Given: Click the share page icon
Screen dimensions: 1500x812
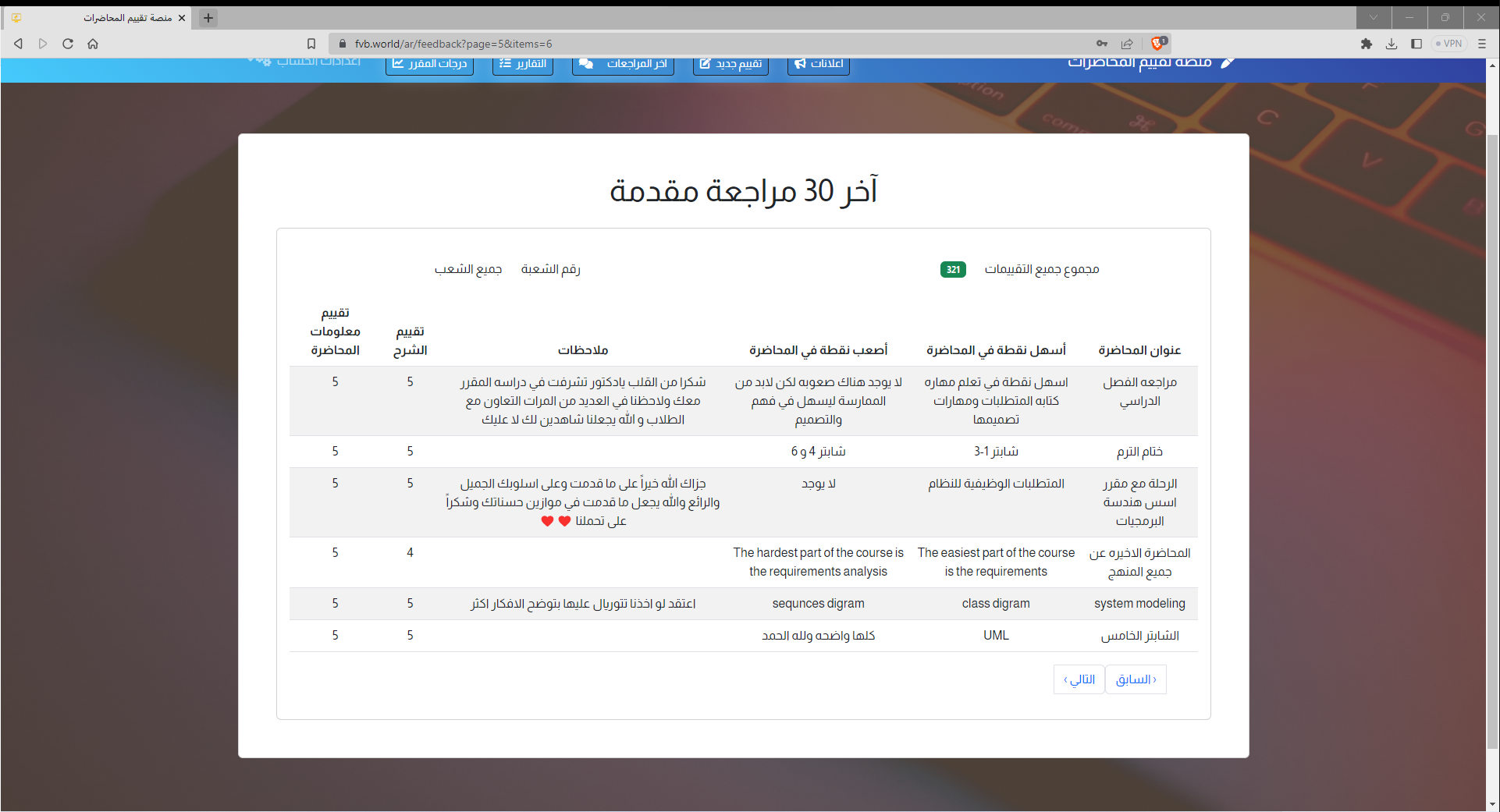Looking at the screenshot, I should click(x=1127, y=44).
